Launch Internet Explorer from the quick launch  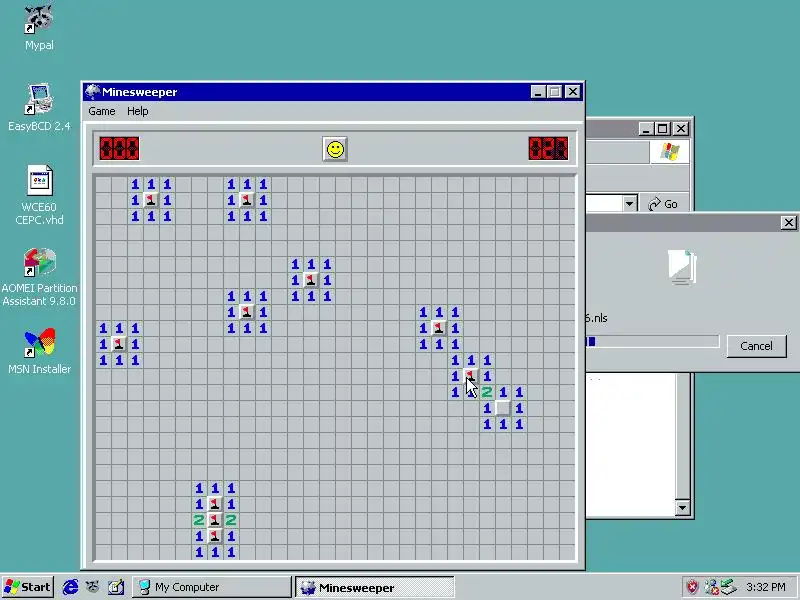70,587
